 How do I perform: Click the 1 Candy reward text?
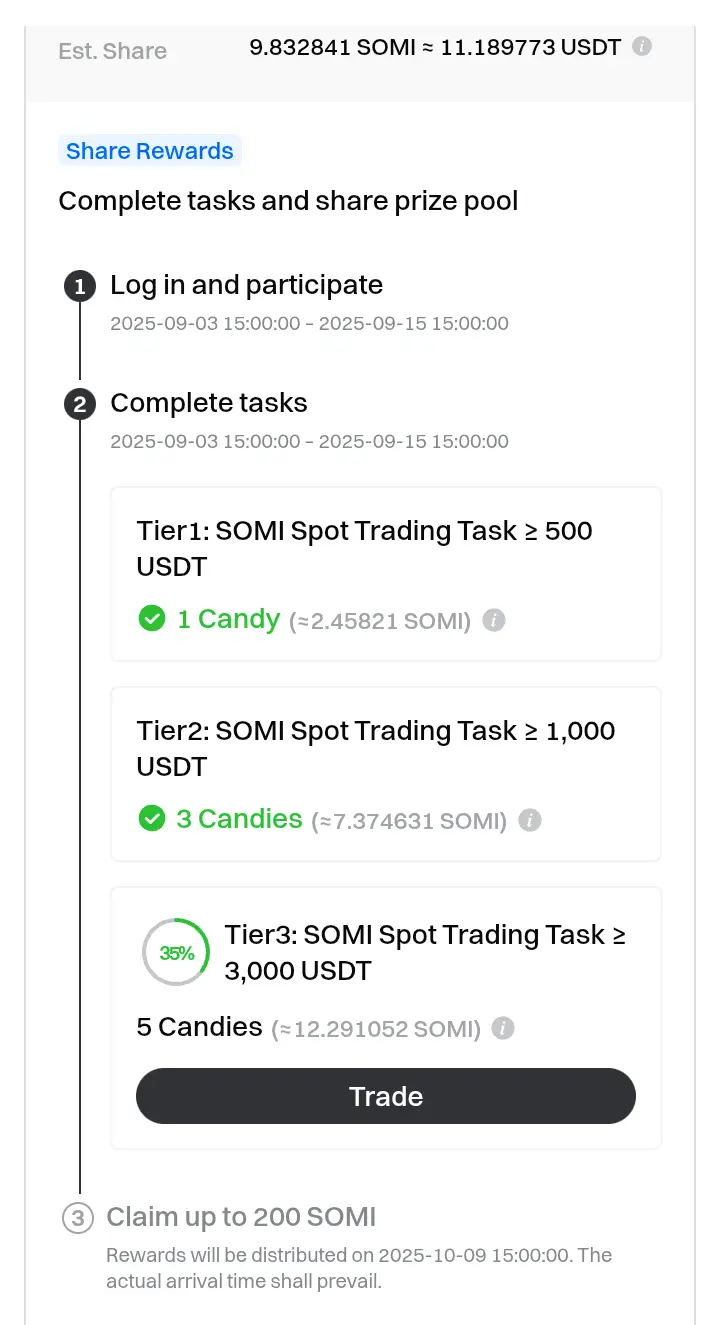click(228, 619)
